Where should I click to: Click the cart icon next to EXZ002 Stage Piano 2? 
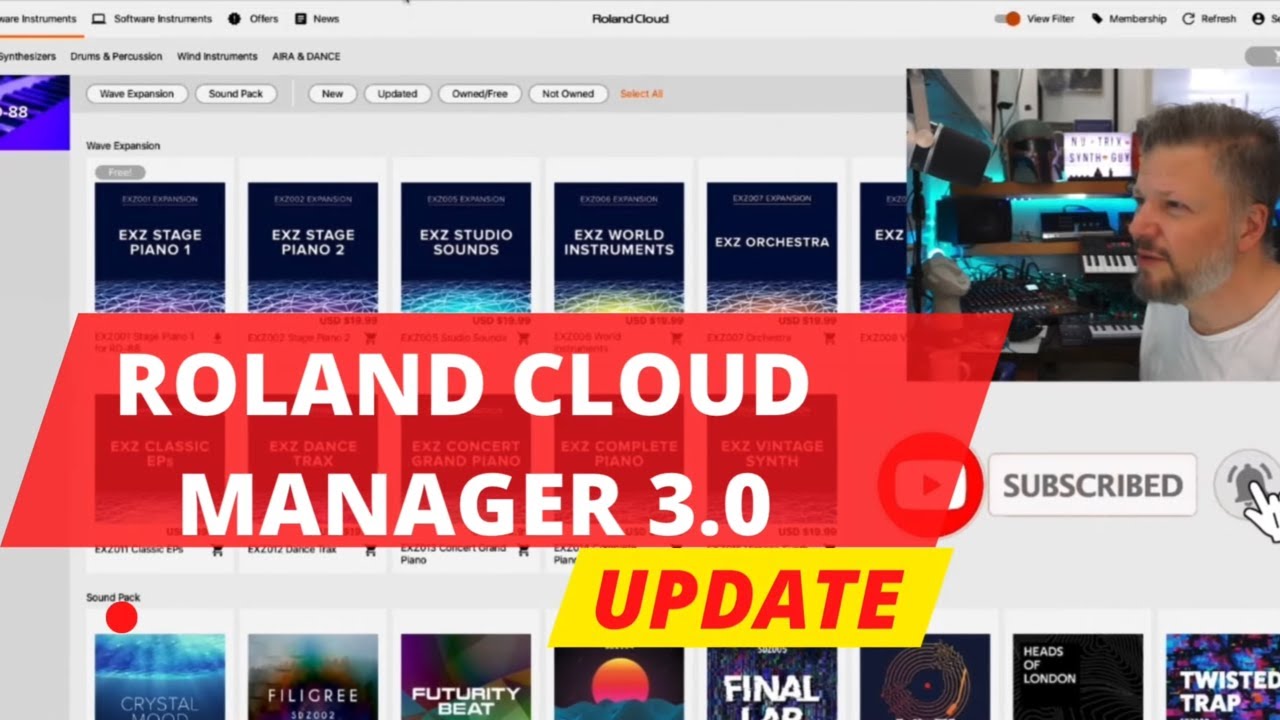tap(370, 338)
